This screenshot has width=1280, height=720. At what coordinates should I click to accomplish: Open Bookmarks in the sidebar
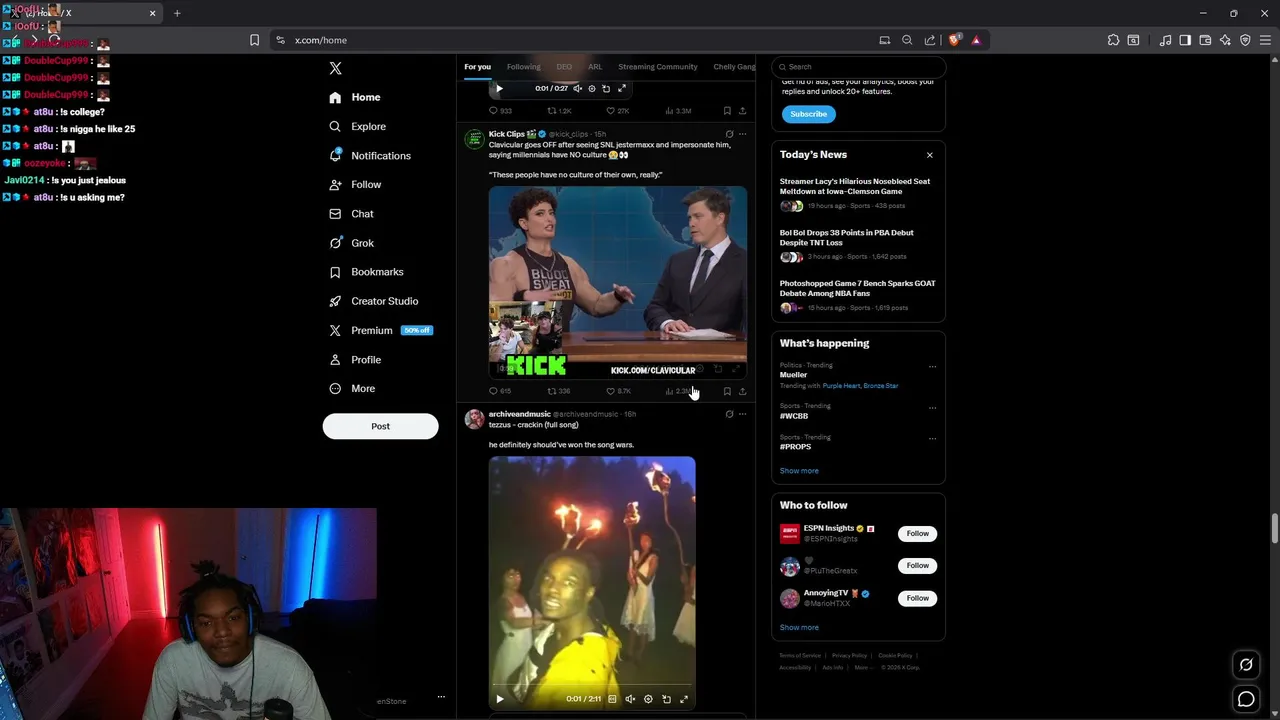pos(366,271)
